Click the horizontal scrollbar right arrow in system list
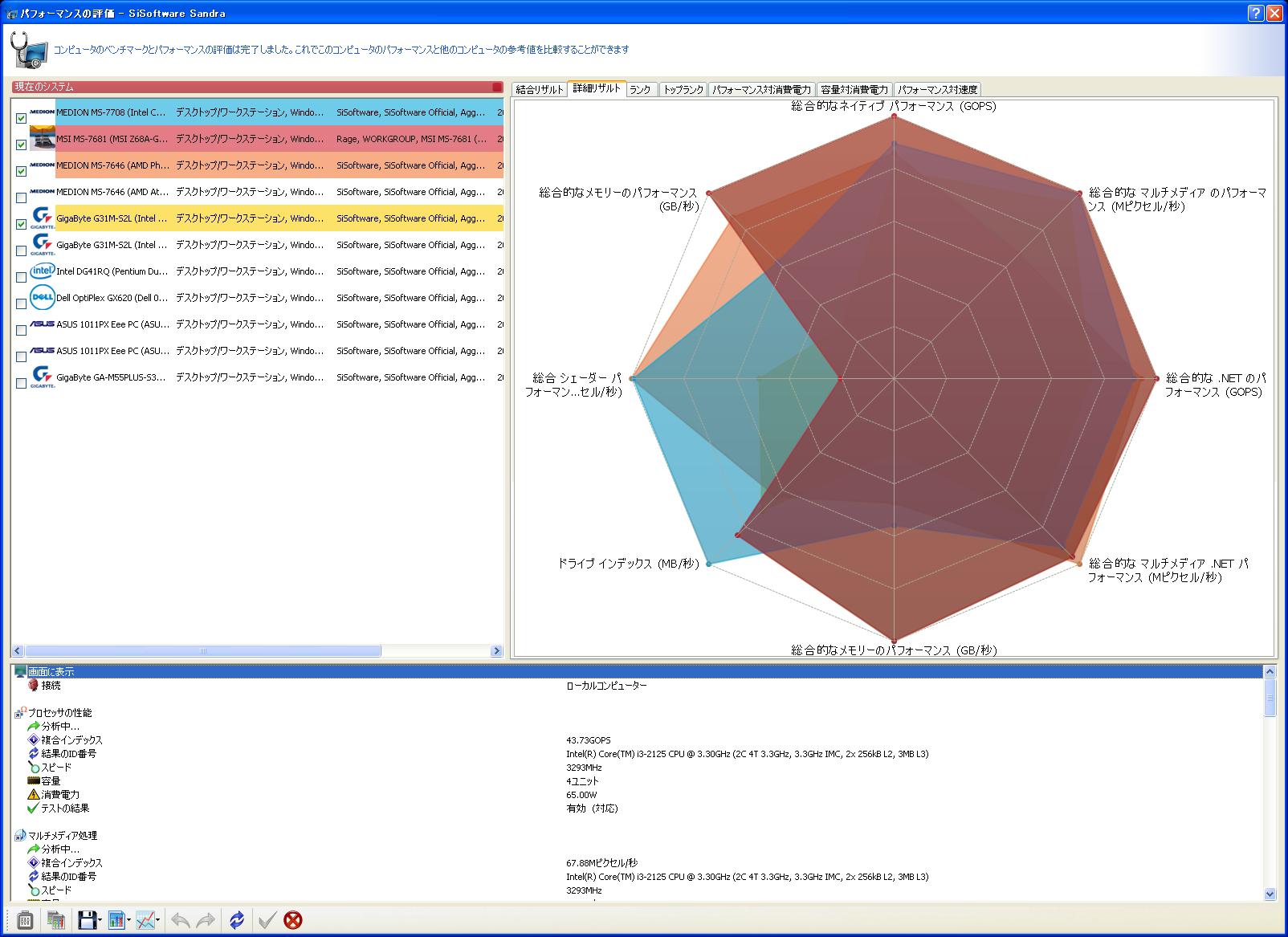This screenshot has height=937, width=1288. point(496,651)
